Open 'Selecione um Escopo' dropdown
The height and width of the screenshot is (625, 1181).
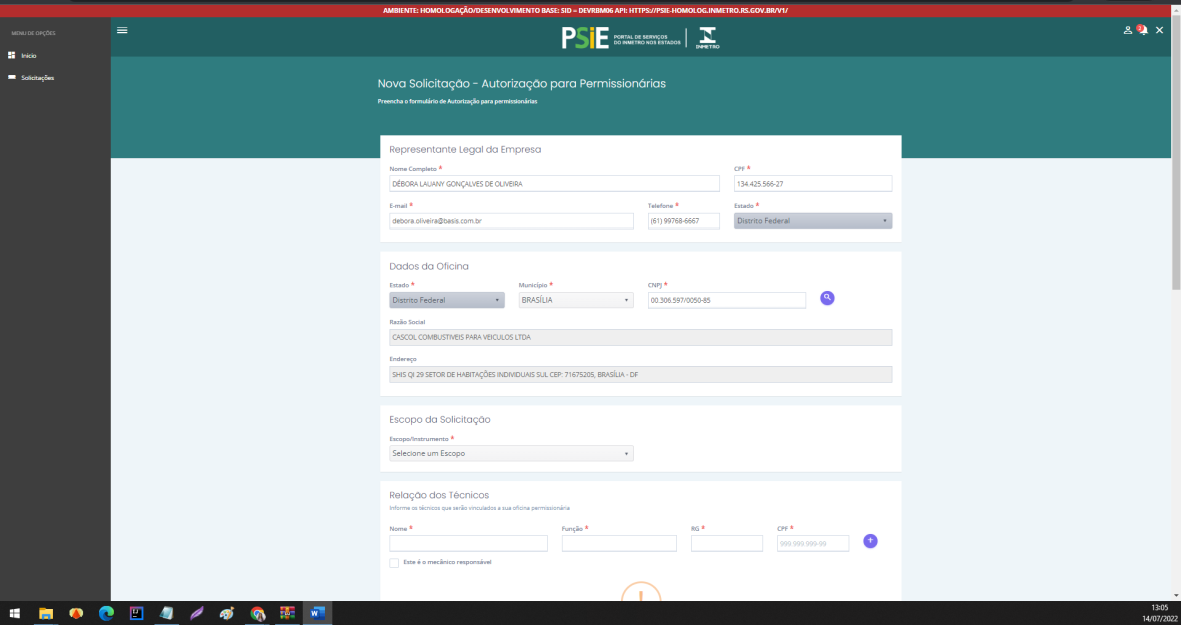pos(511,453)
